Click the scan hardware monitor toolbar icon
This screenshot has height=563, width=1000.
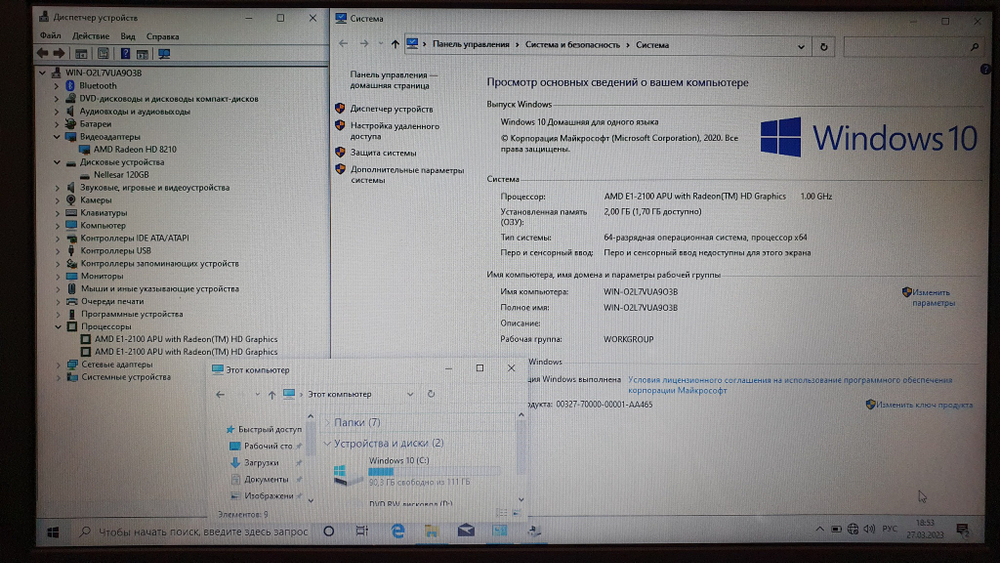(x=164, y=54)
